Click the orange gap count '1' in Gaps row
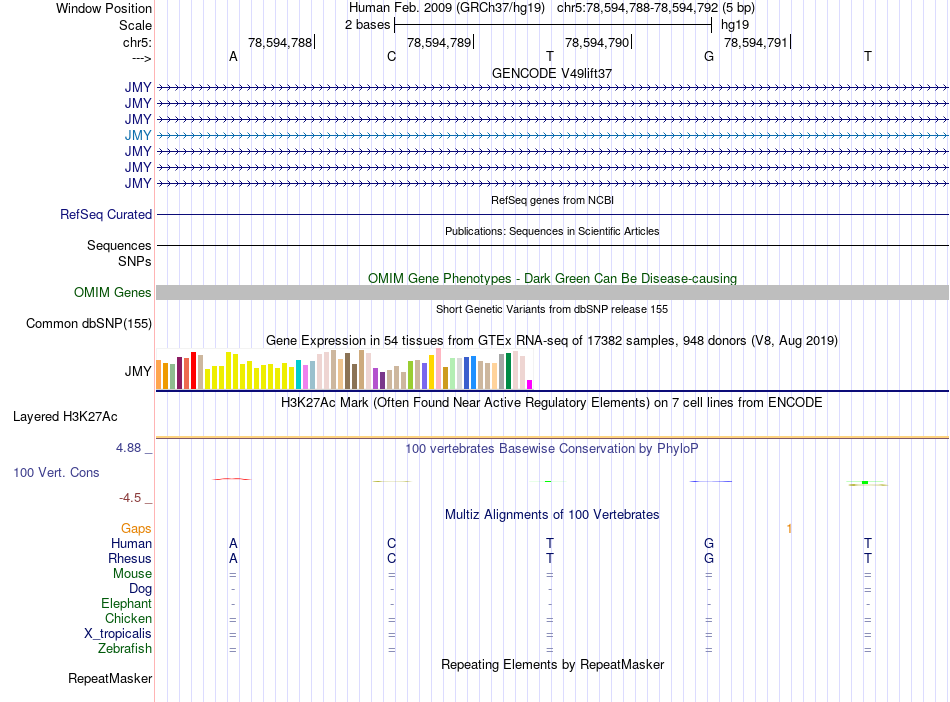 (789, 529)
